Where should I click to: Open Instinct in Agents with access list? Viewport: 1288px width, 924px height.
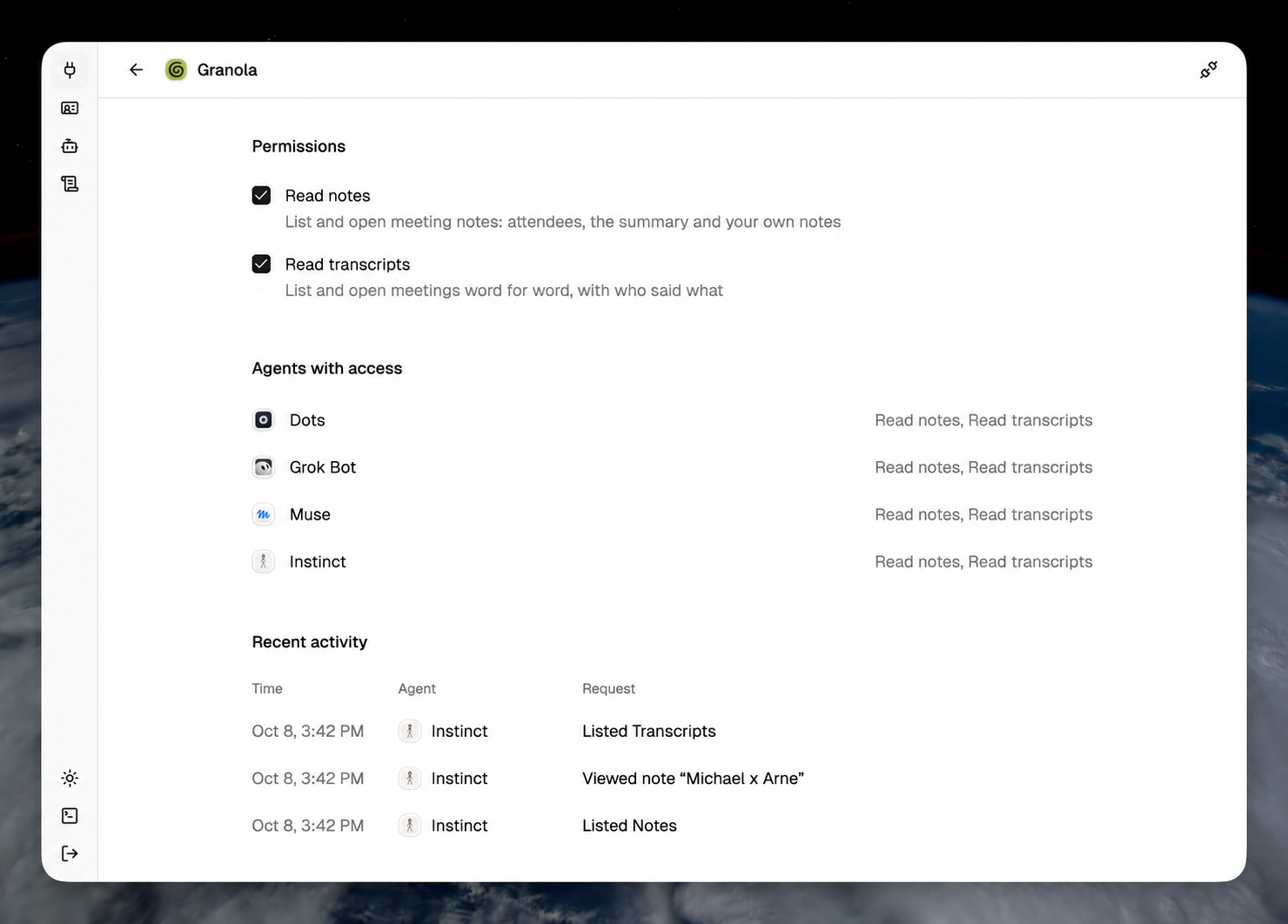pyautogui.click(x=672, y=561)
